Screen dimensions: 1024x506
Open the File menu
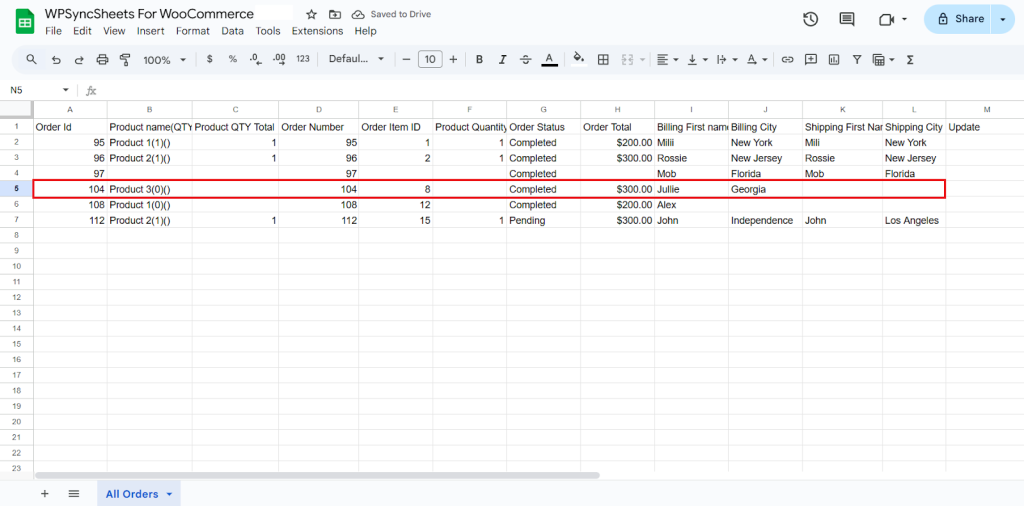click(53, 31)
